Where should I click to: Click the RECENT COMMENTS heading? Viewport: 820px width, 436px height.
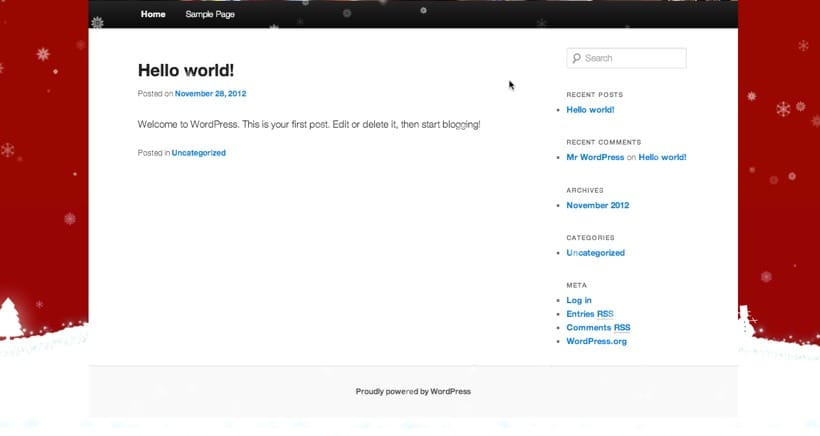coord(603,142)
